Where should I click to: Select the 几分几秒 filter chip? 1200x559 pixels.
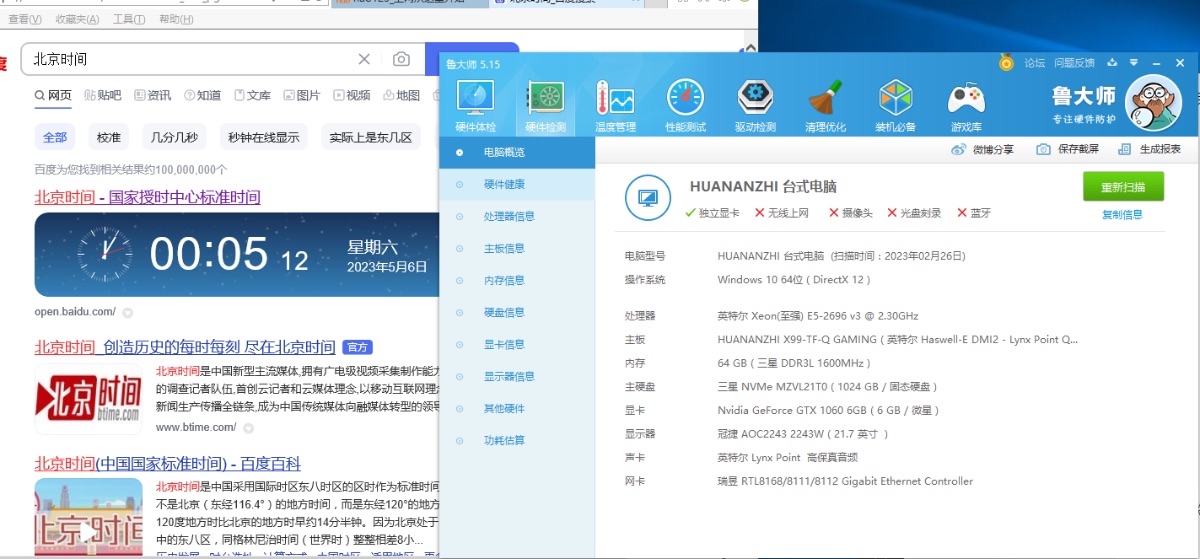pyautogui.click(x=174, y=137)
